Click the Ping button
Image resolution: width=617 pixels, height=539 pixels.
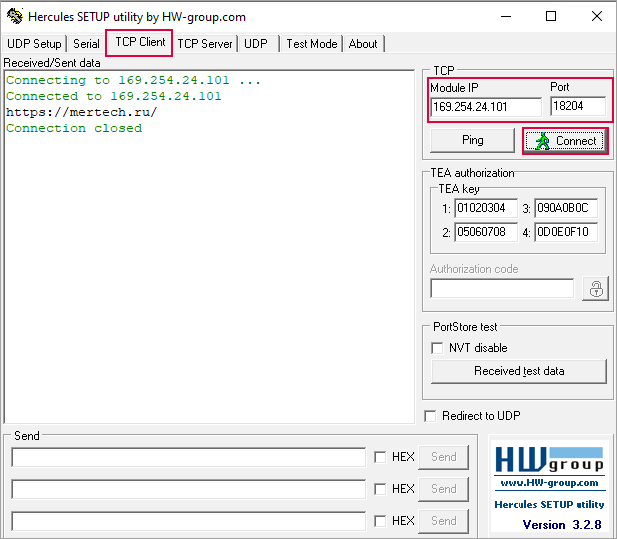pyautogui.click(x=473, y=140)
